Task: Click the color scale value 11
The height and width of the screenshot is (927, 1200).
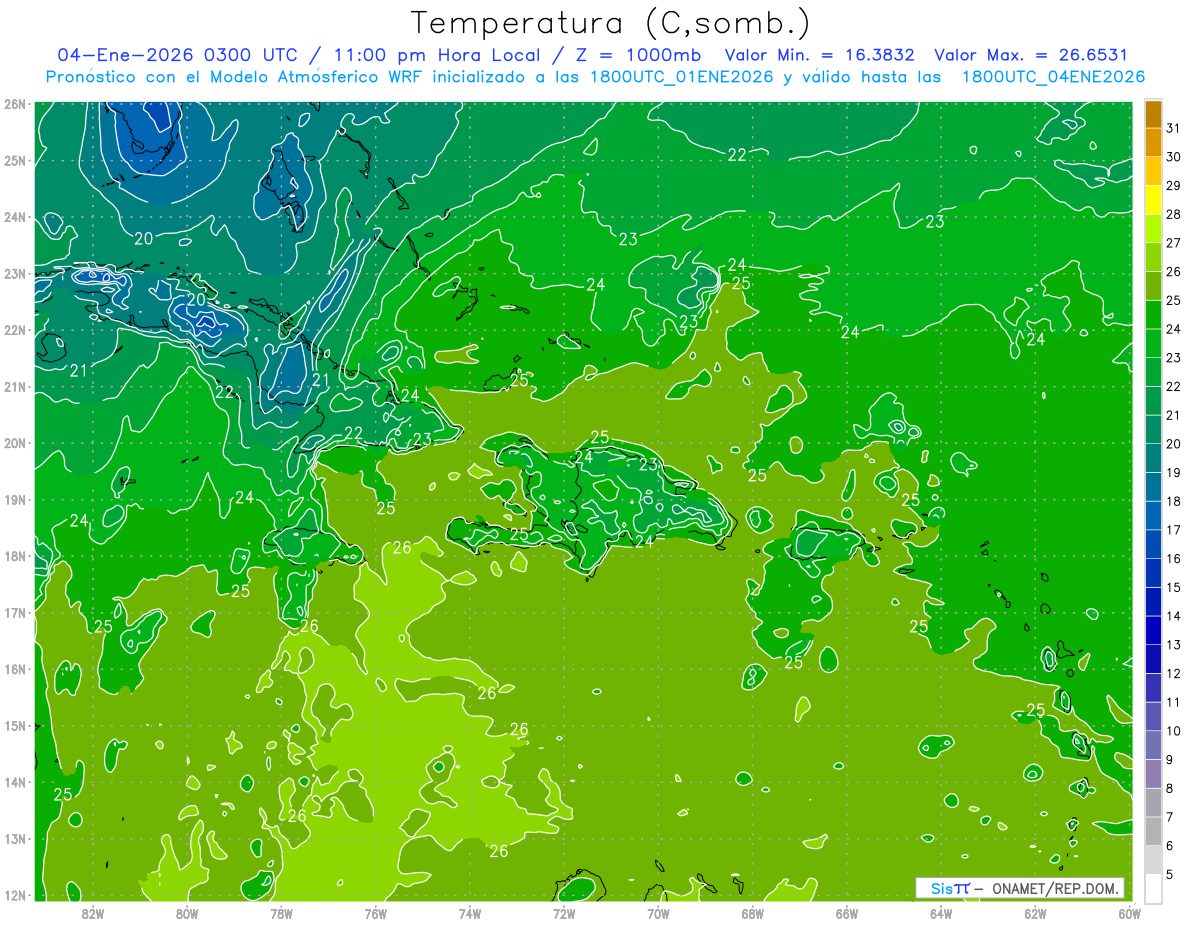Action: (x=1173, y=702)
